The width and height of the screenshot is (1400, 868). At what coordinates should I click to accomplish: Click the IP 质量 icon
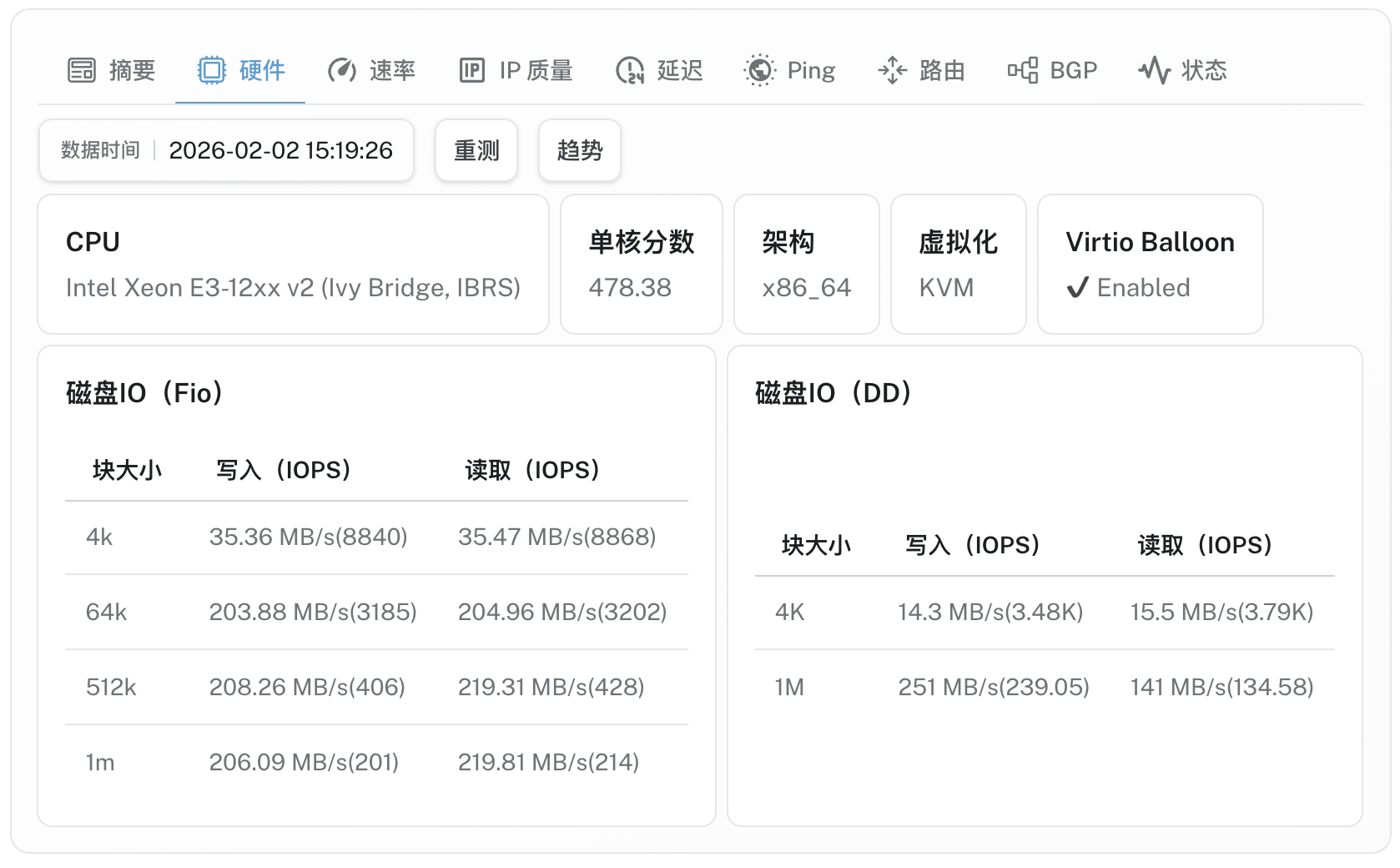pos(471,70)
